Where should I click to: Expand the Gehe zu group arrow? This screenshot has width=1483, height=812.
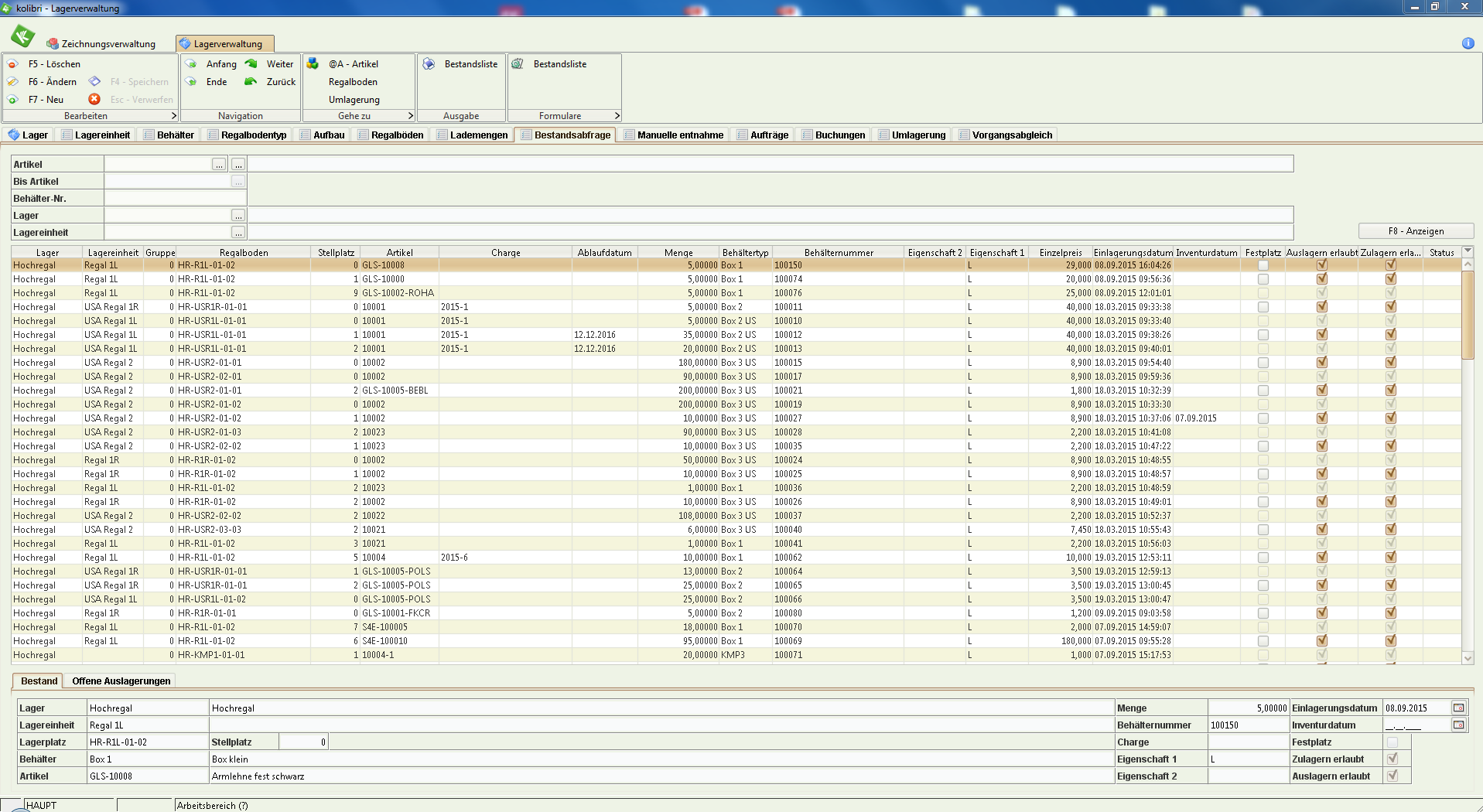[x=411, y=116]
